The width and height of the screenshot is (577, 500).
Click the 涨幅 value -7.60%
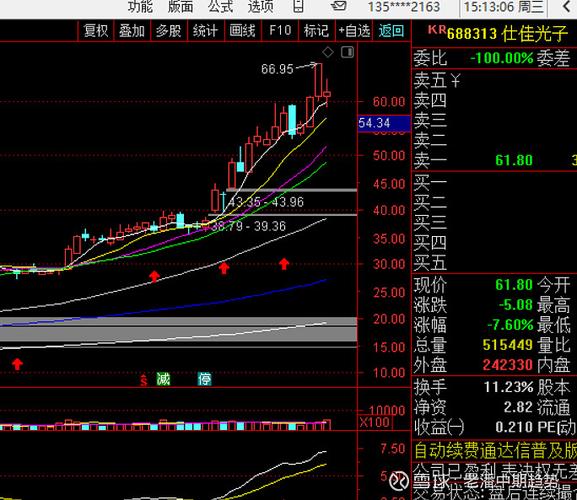click(x=510, y=325)
